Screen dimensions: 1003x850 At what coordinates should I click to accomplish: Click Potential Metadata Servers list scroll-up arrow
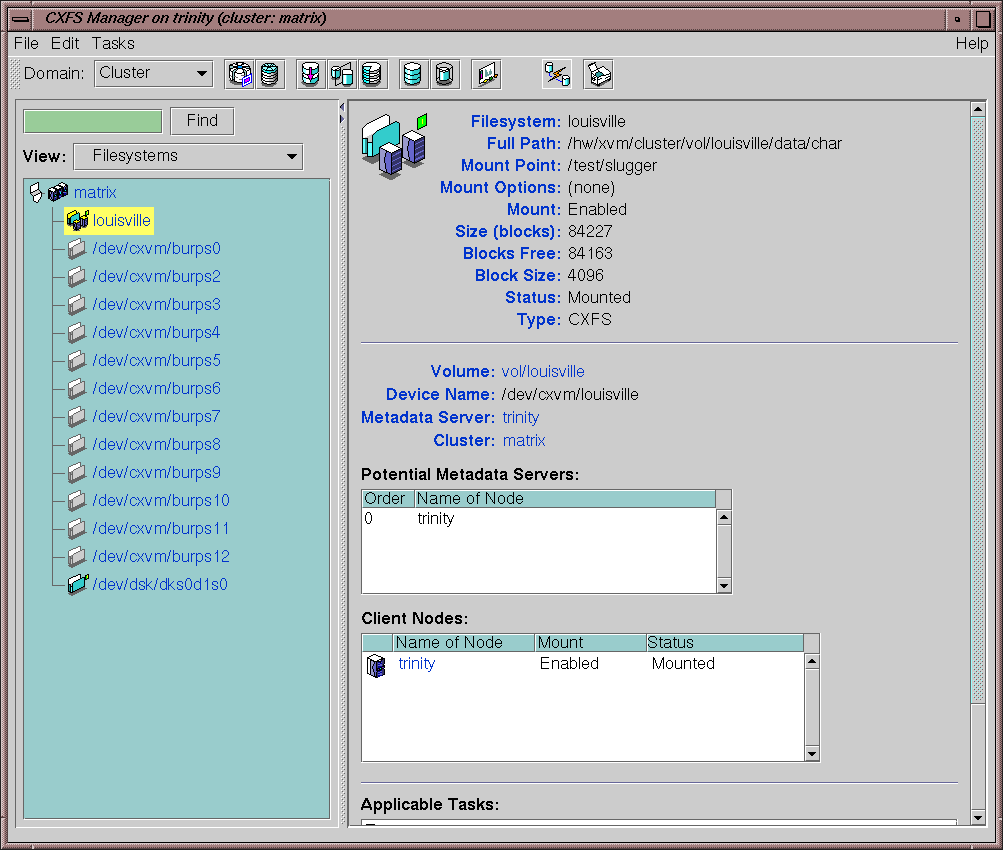[723, 517]
